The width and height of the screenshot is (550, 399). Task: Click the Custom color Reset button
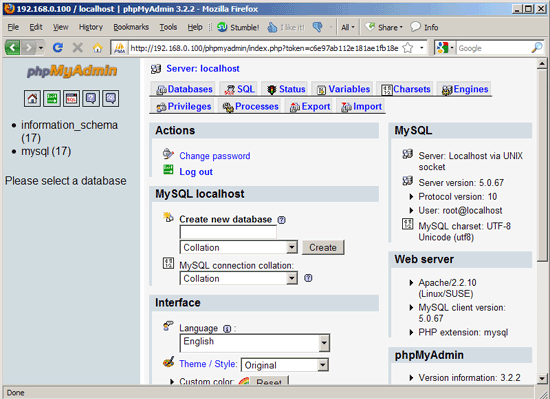(269, 381)
